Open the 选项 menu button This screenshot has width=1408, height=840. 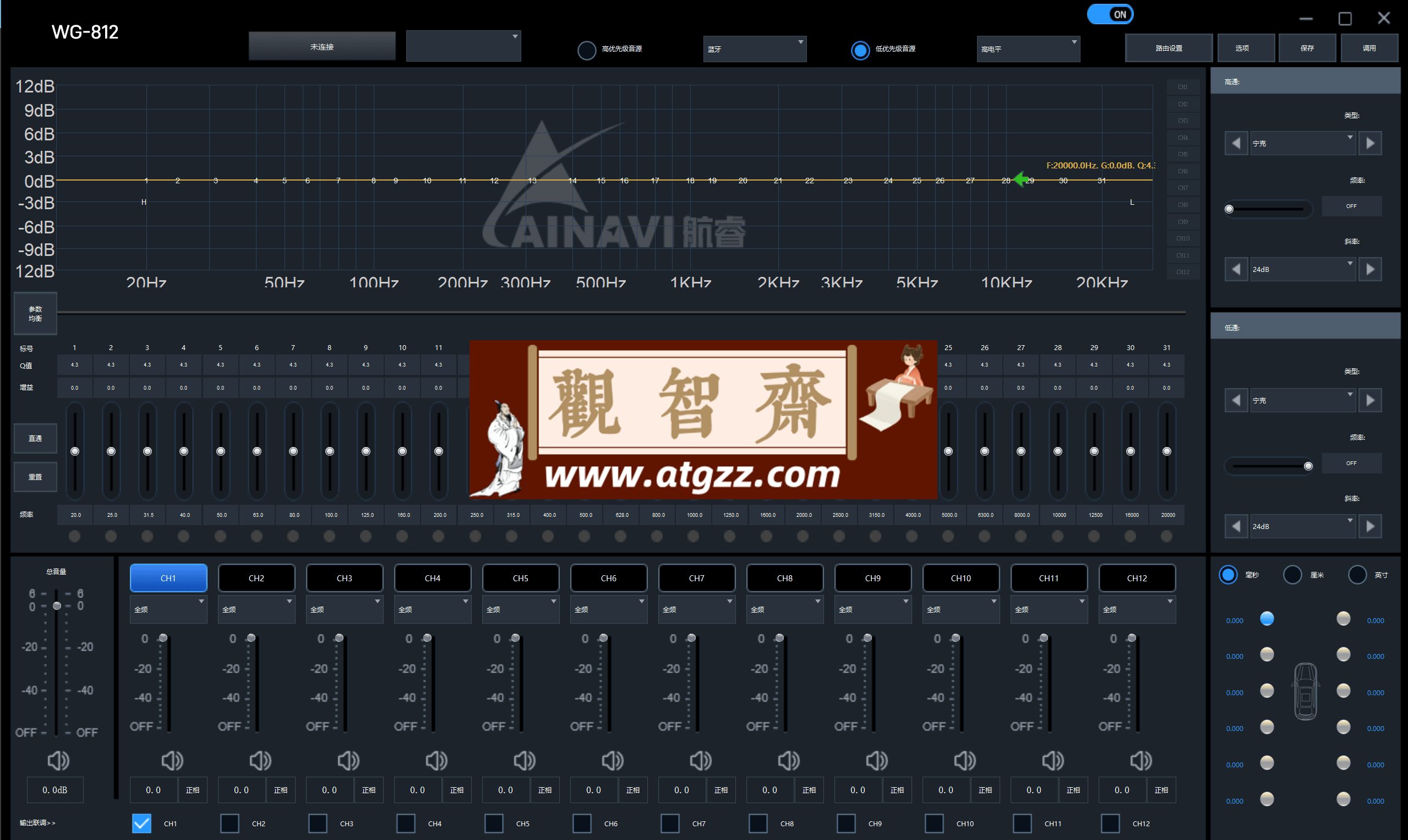[1246, 48]
